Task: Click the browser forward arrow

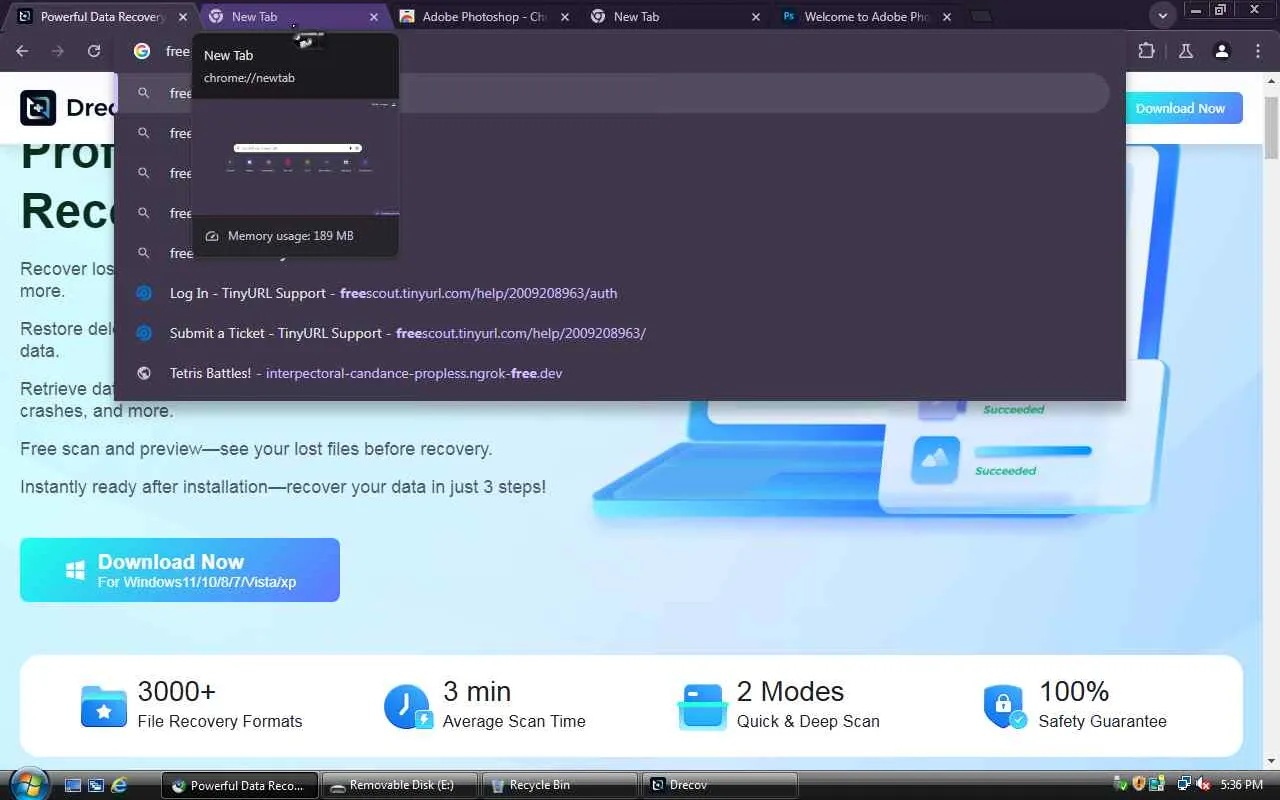Action: click(58, 51)
